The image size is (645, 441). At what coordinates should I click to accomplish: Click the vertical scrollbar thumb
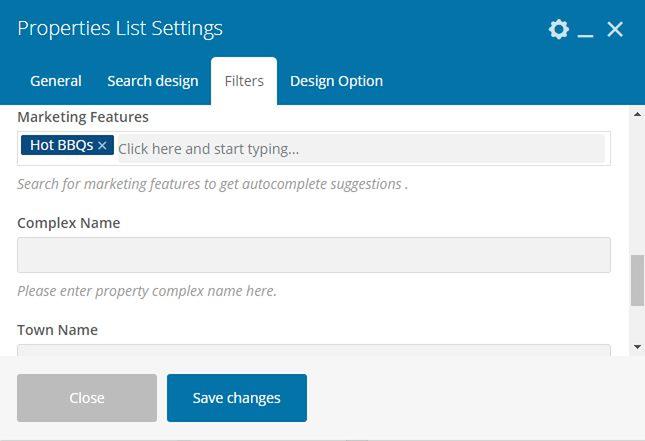(637, 280)
